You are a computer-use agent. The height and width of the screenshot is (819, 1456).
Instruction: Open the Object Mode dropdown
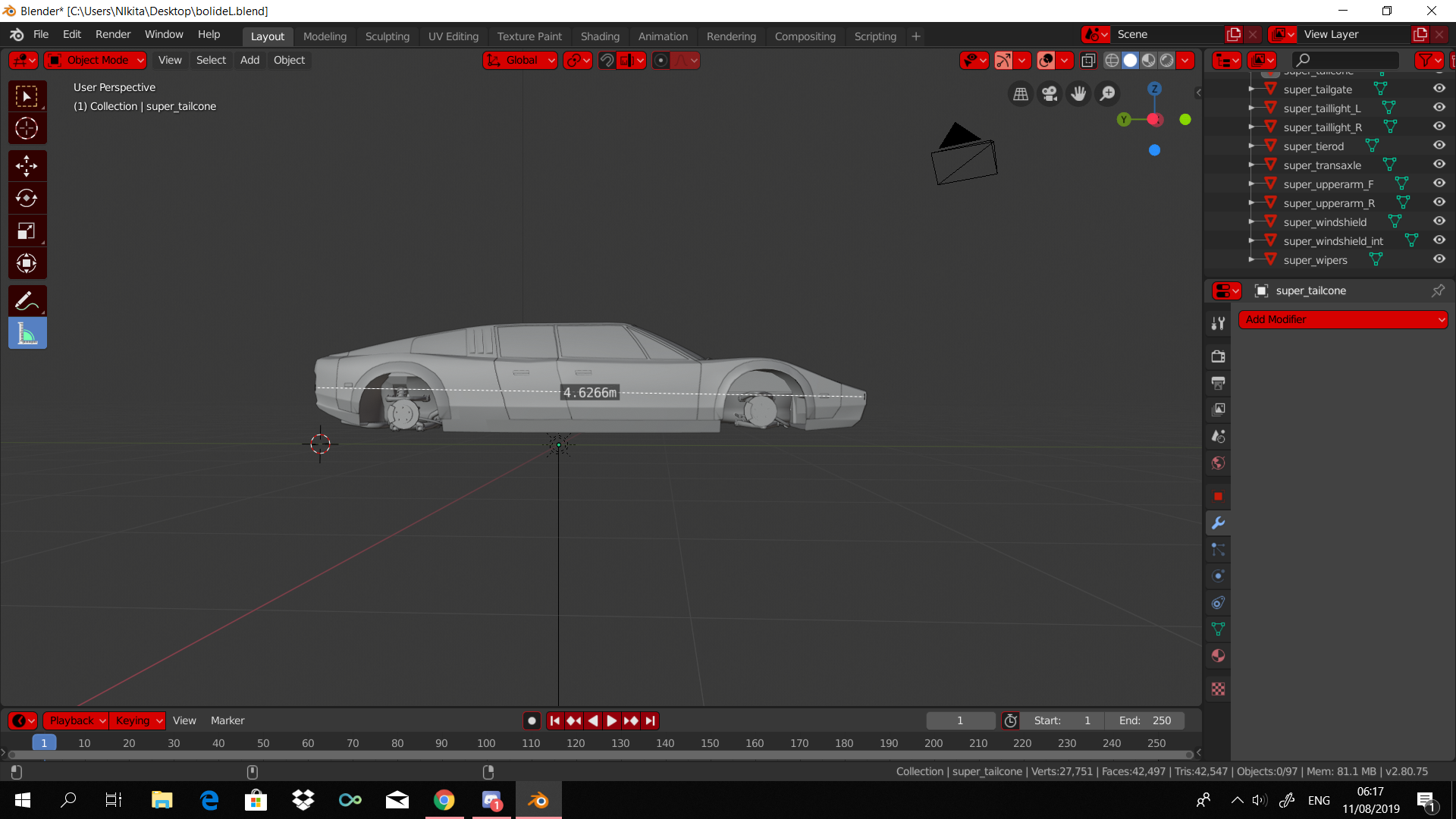click(x=96, y=60)
